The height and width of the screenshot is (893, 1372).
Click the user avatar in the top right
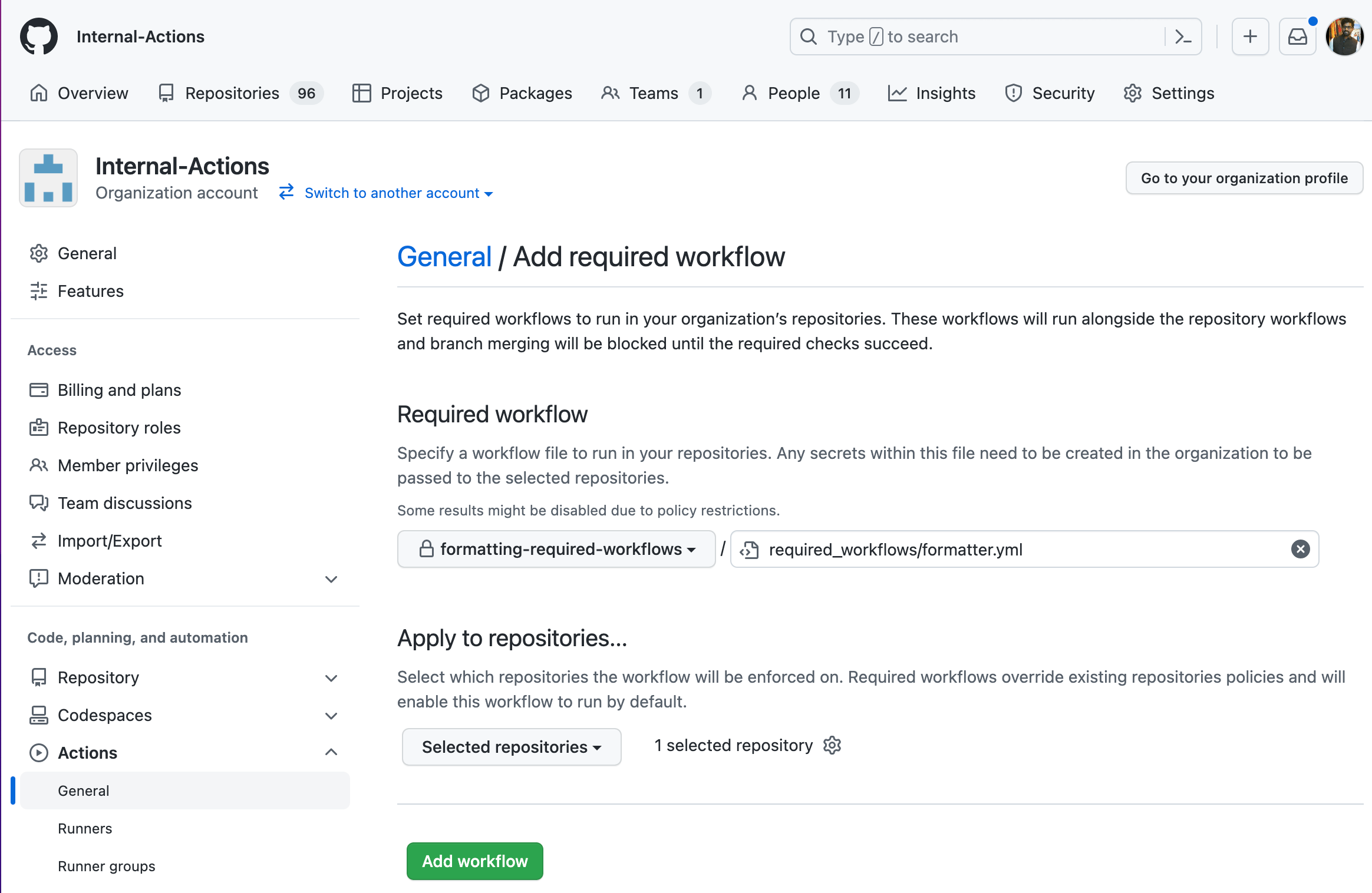[1344, 37]
